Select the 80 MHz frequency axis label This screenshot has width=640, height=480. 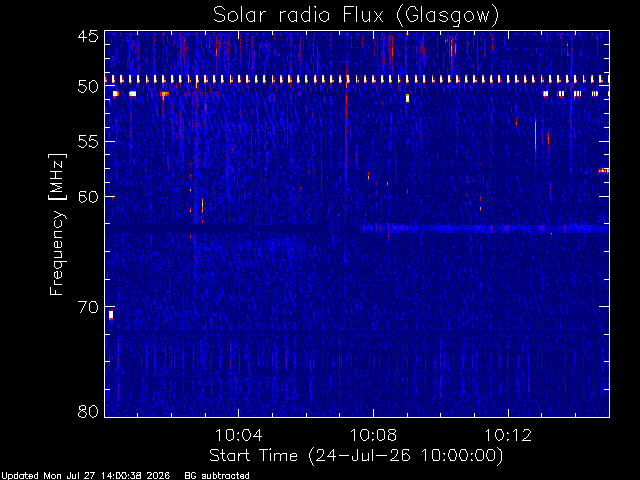point(88,411)
